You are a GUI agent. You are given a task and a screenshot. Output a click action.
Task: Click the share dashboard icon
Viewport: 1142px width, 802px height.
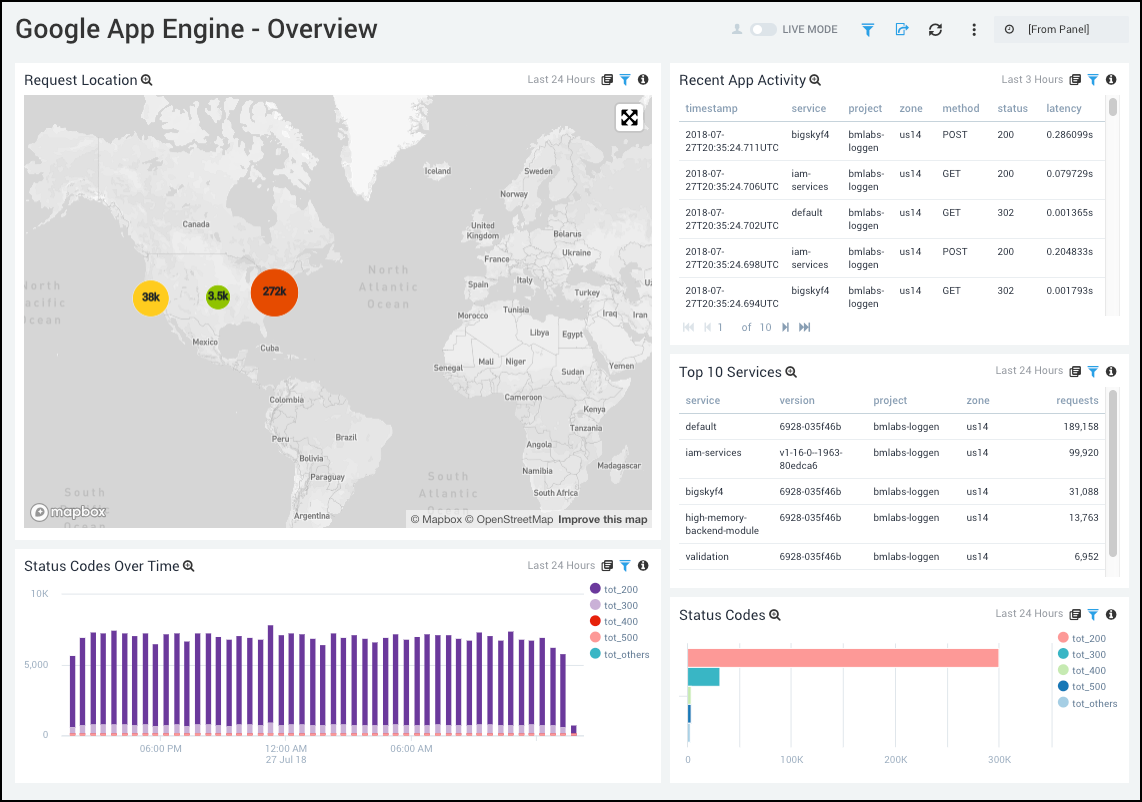(901, 30)
